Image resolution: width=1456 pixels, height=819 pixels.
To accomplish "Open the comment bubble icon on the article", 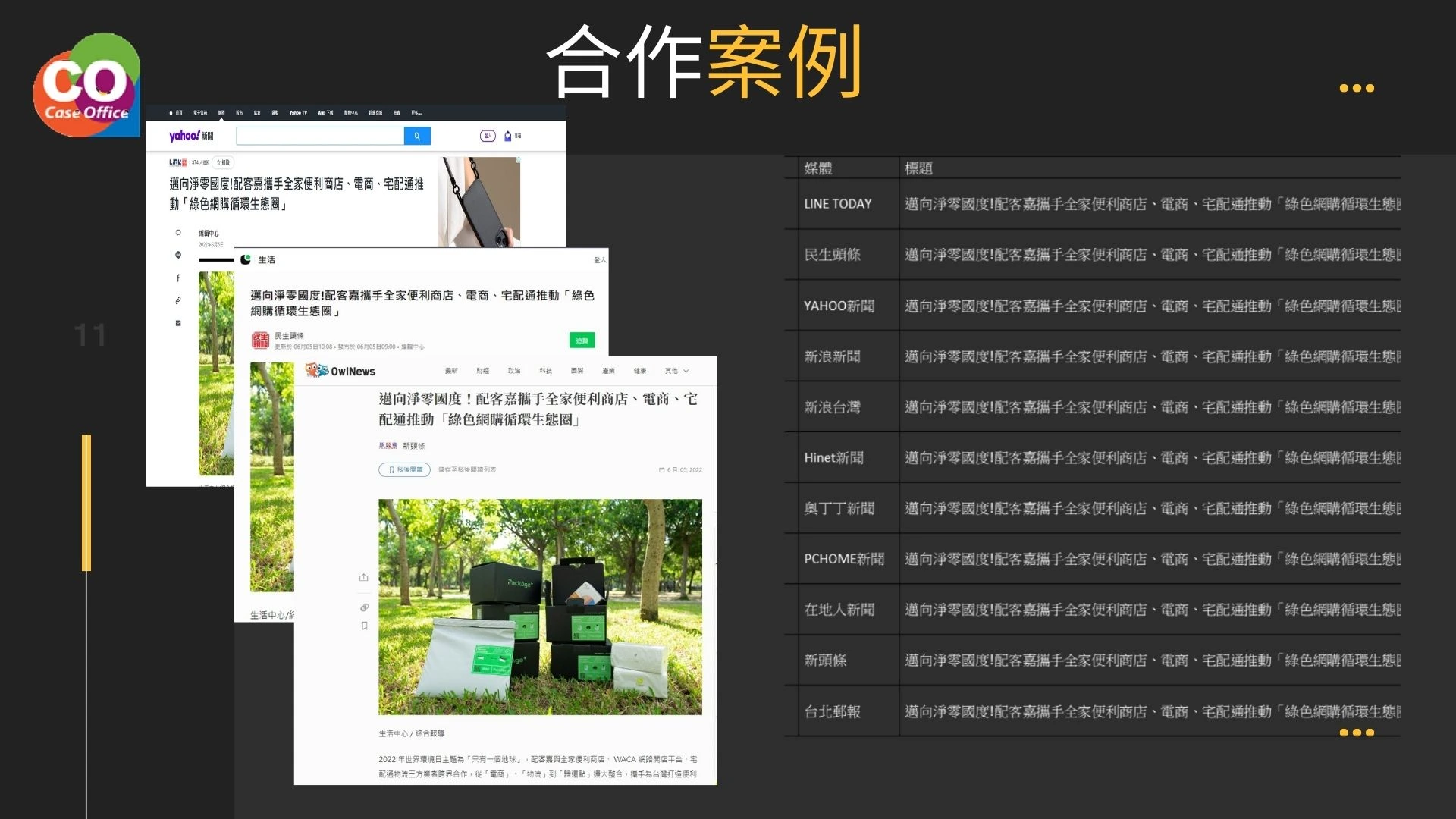I will tap(178, 233).
